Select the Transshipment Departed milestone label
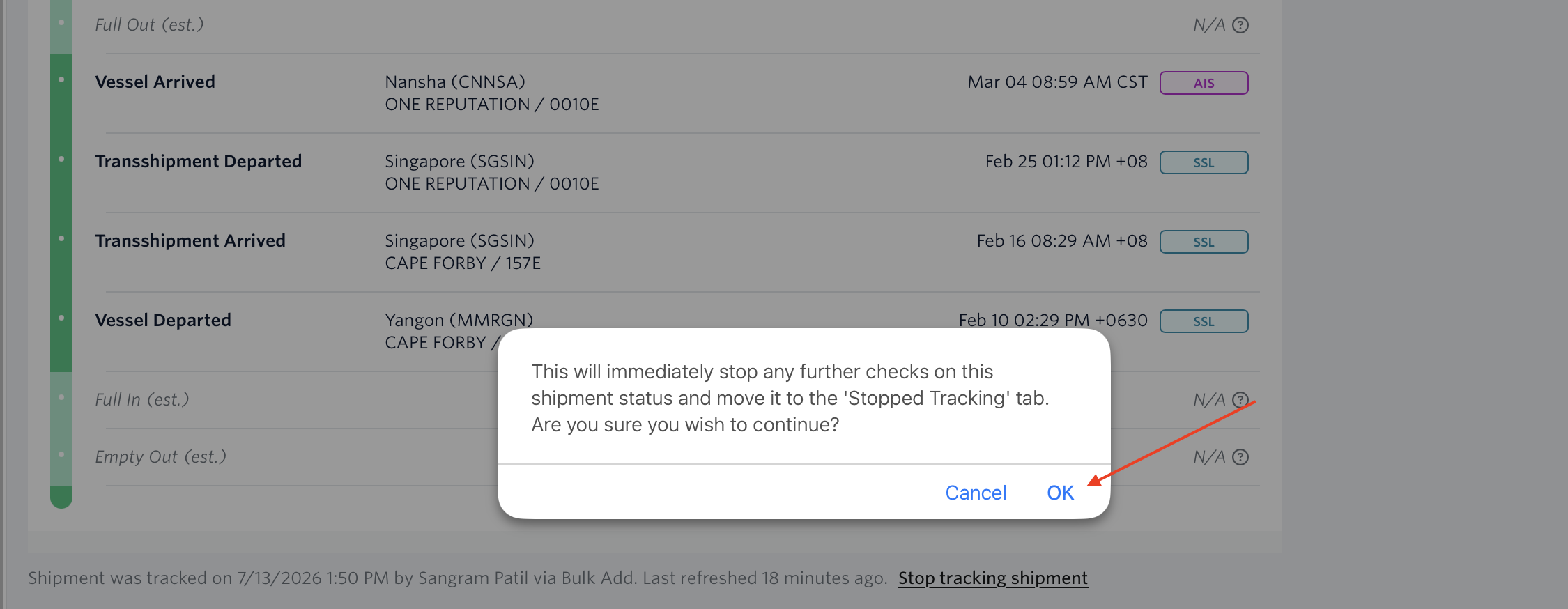This screenshot has width=1568, height=609. tap(198, 161)
